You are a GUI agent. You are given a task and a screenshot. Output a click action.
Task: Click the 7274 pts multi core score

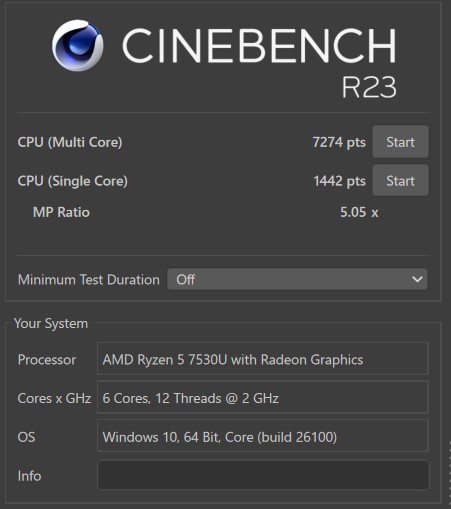pyautogui.click(x=339, y=142)
